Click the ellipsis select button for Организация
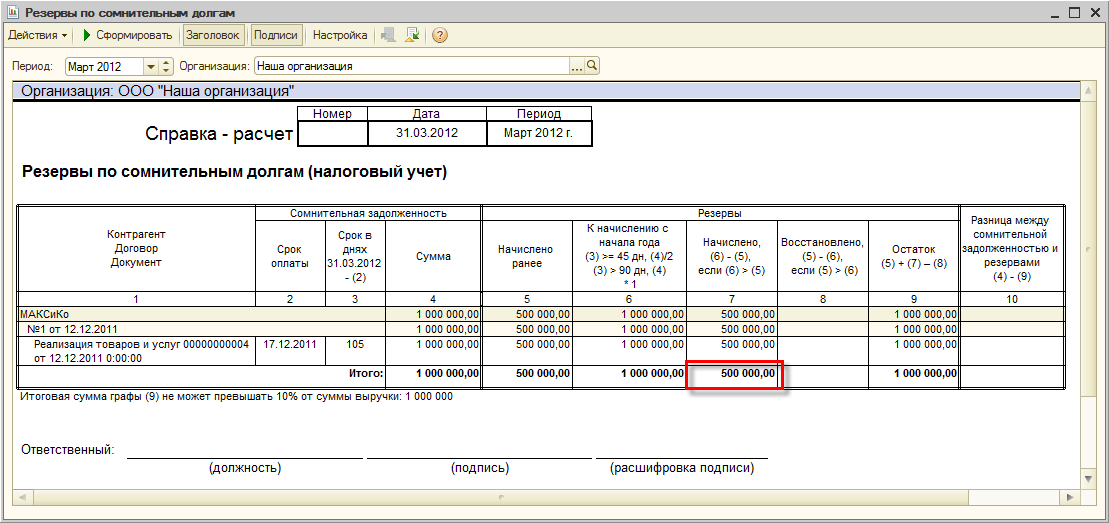This screenshot has width=1109, height=523. (x=577, y=66)
